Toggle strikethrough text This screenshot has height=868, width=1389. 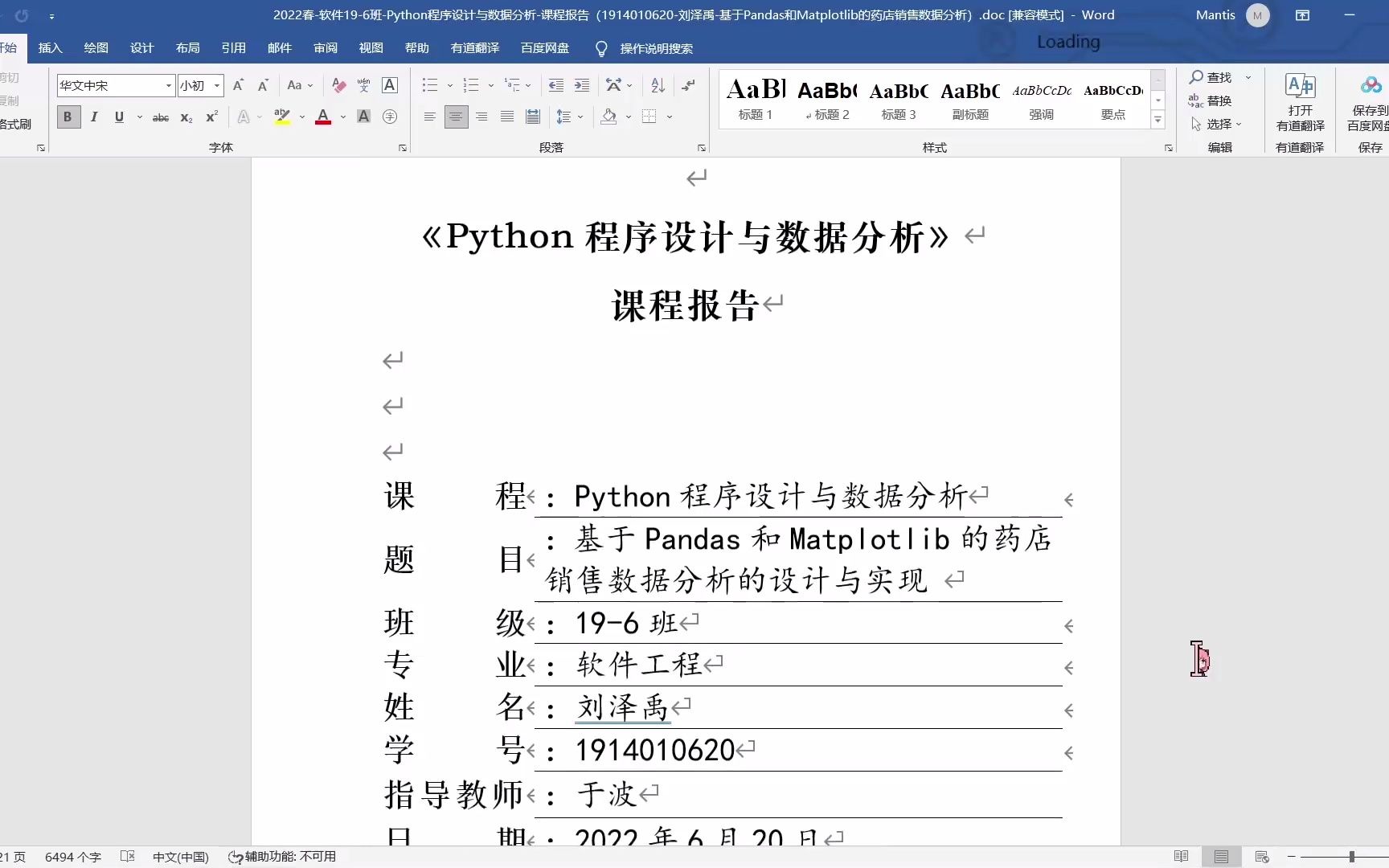point(161,117)
